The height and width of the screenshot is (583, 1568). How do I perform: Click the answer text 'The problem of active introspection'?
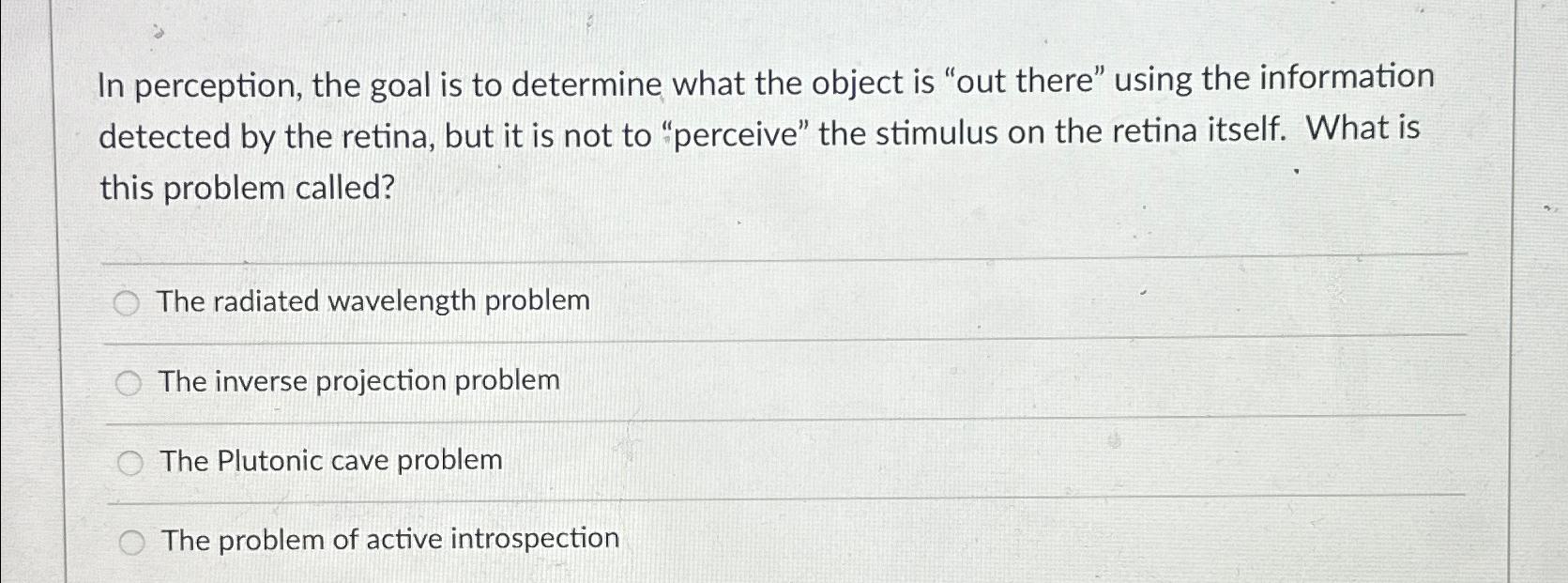click(389, 539)
